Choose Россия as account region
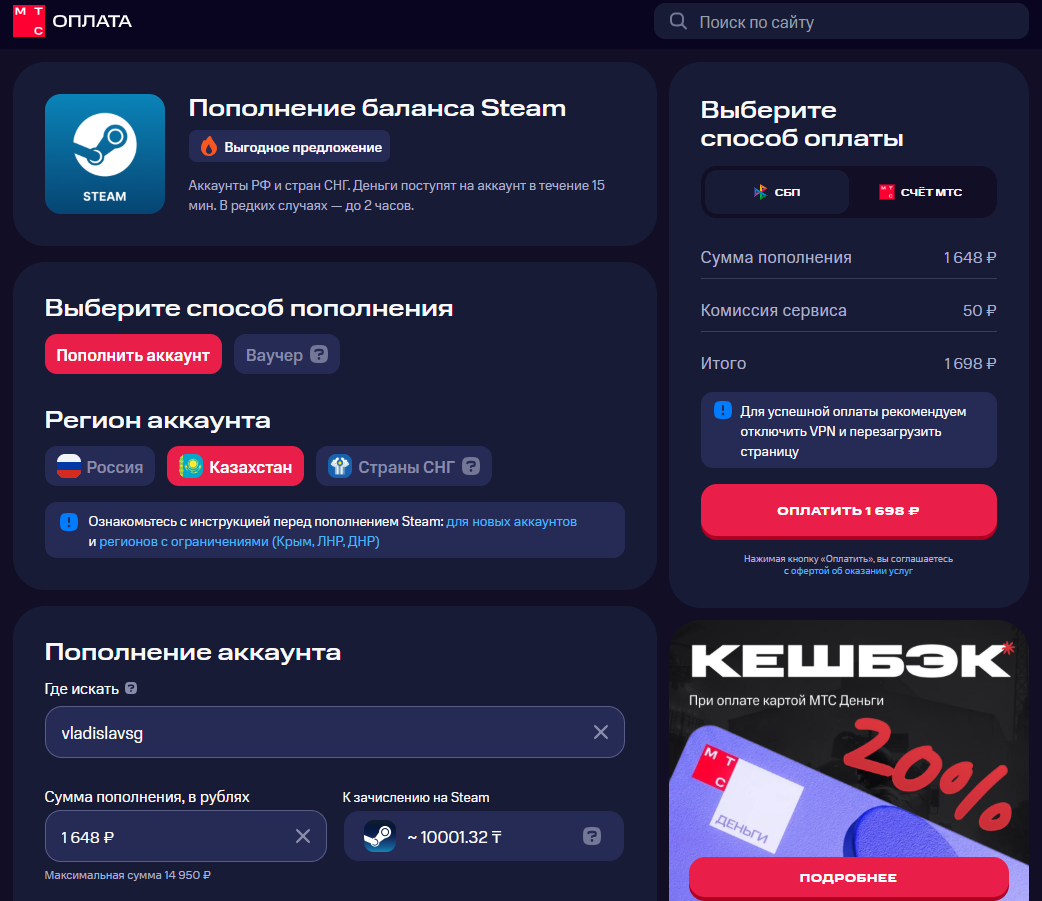This screenshot has width=1042, height=901. pyautogui.click(x=100, y=466)
